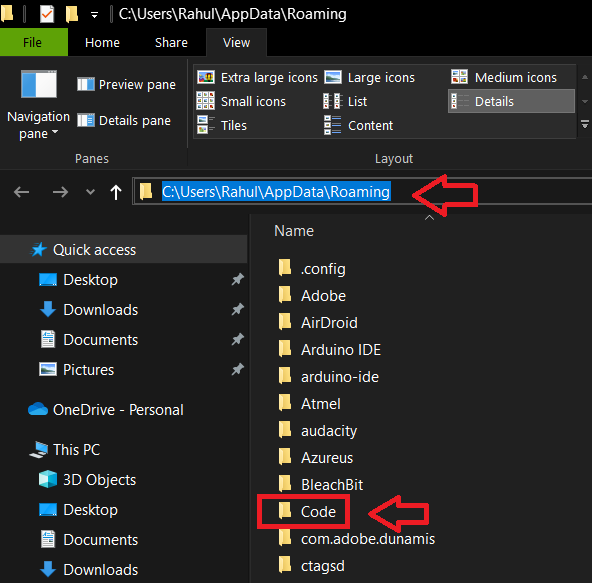Sort by the Name column header

(294, 231)
